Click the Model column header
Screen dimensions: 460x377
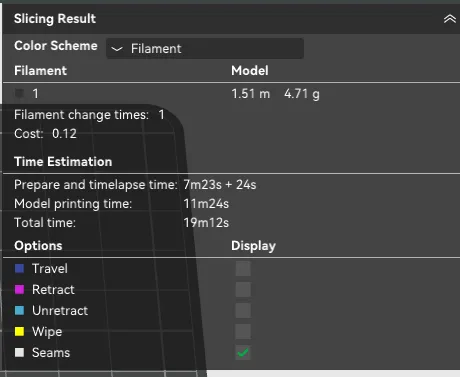coord(250,71)
